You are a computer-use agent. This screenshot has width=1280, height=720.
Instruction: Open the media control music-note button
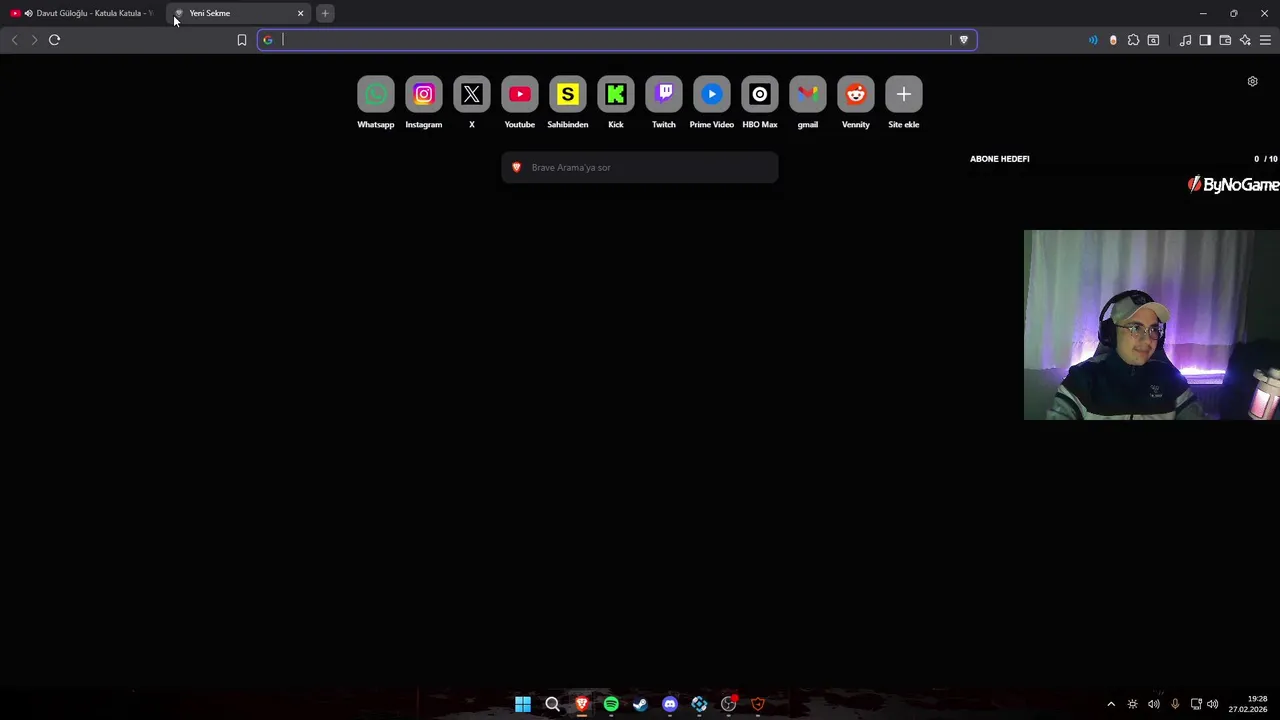point(1185,40)
